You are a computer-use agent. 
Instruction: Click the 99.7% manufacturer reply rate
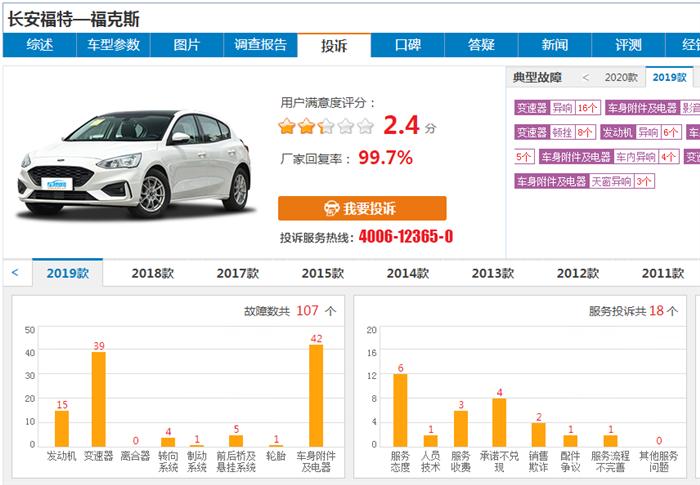click(x=385, y=158)
